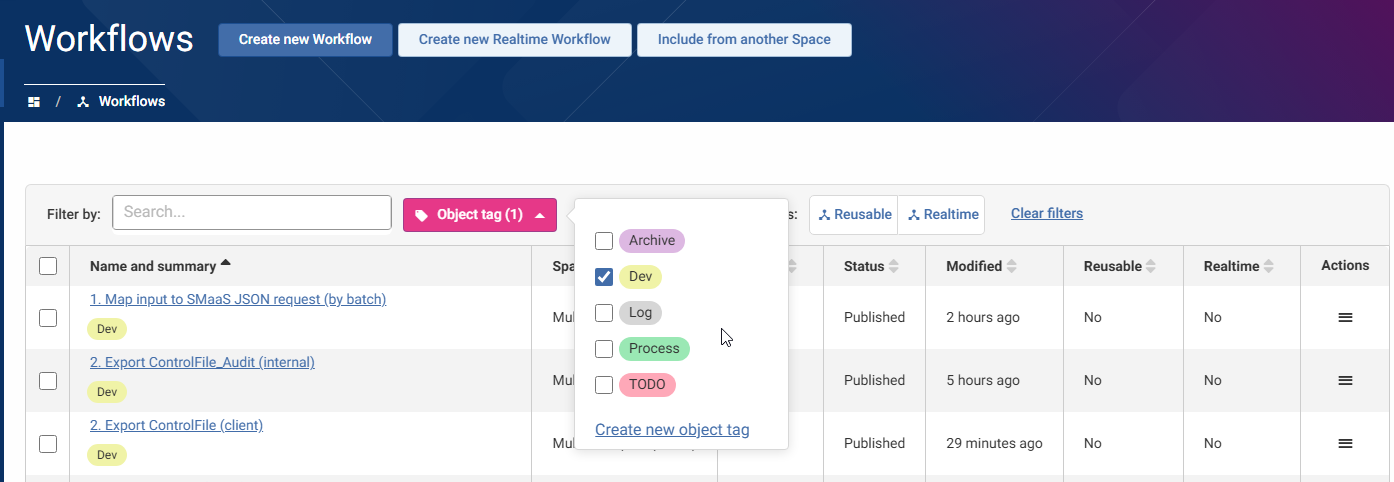Click the Clear filters link
The image size is (1394, 482).
coord(1047,213)
